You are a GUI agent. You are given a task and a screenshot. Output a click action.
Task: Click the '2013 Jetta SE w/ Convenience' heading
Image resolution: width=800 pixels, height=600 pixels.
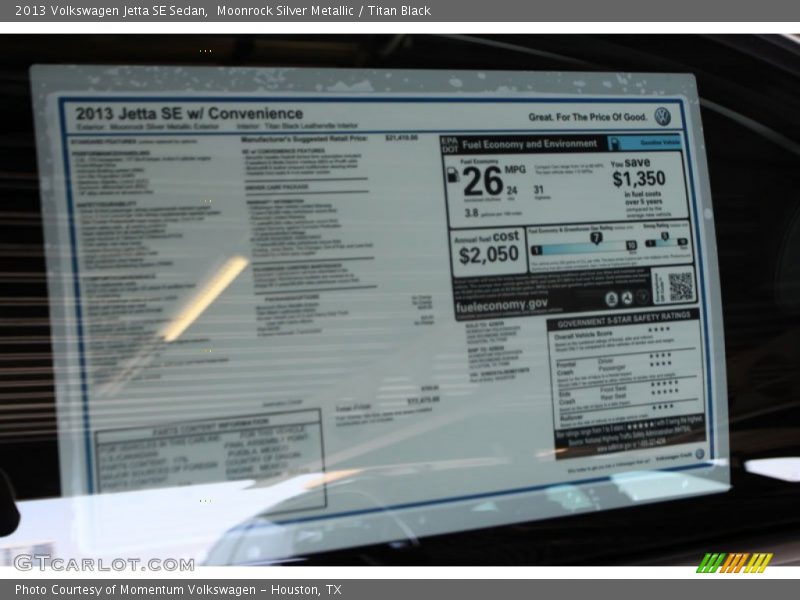(x=189, y=113)
